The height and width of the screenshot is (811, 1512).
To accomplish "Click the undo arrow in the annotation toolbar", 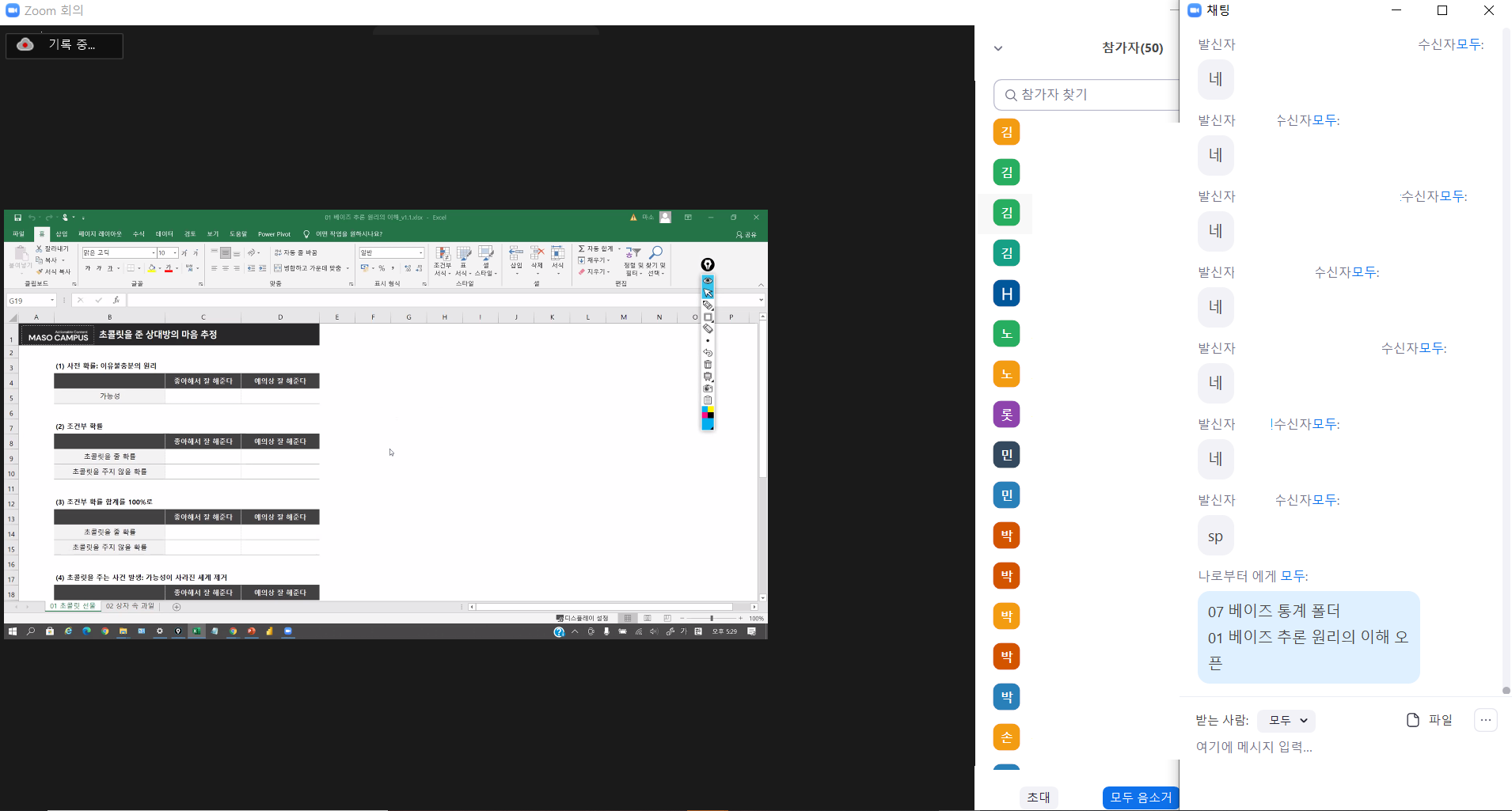I will (x=708, y=353).
